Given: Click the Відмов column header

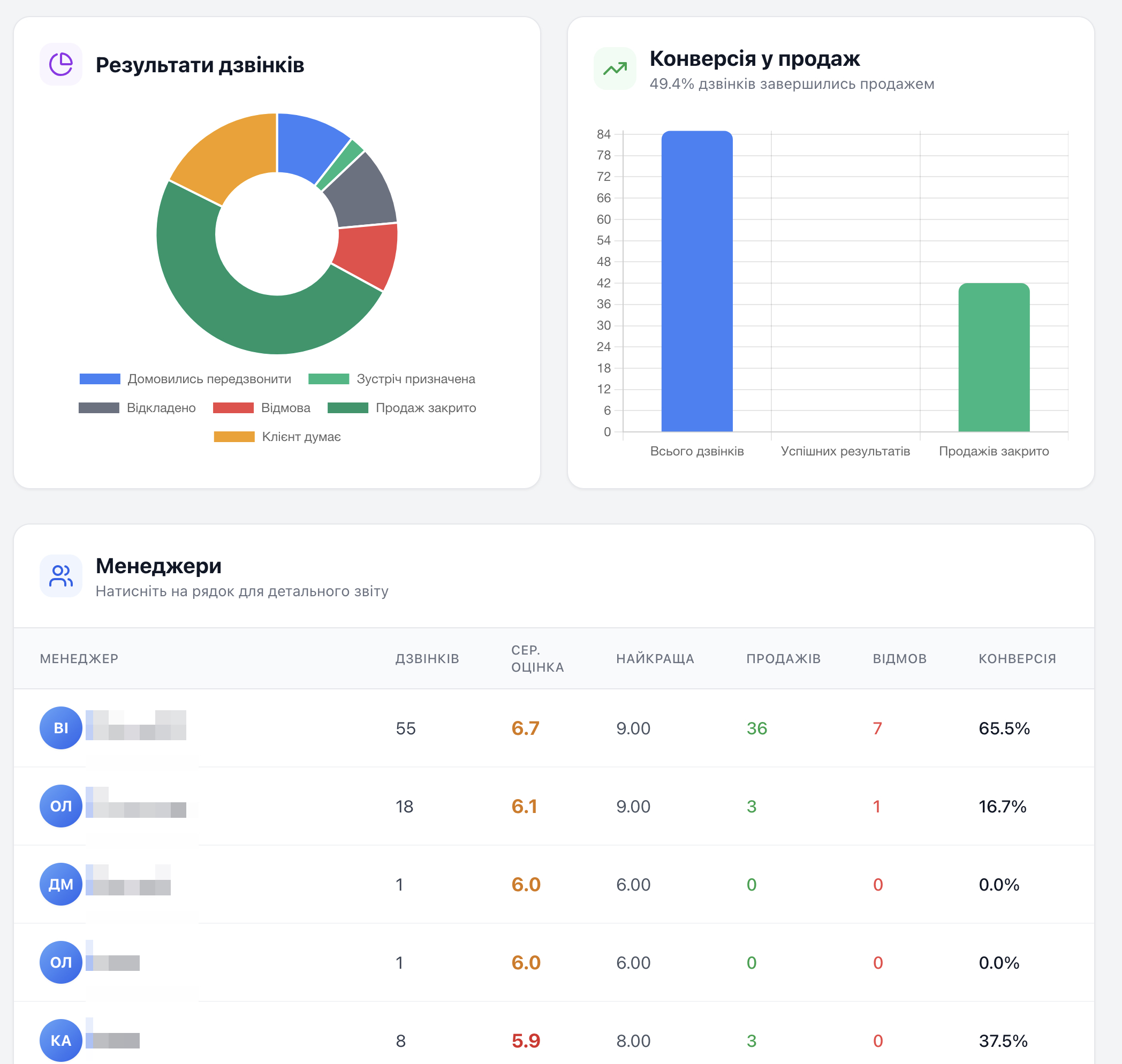Looking at the screenshot, I should (900, 658).
